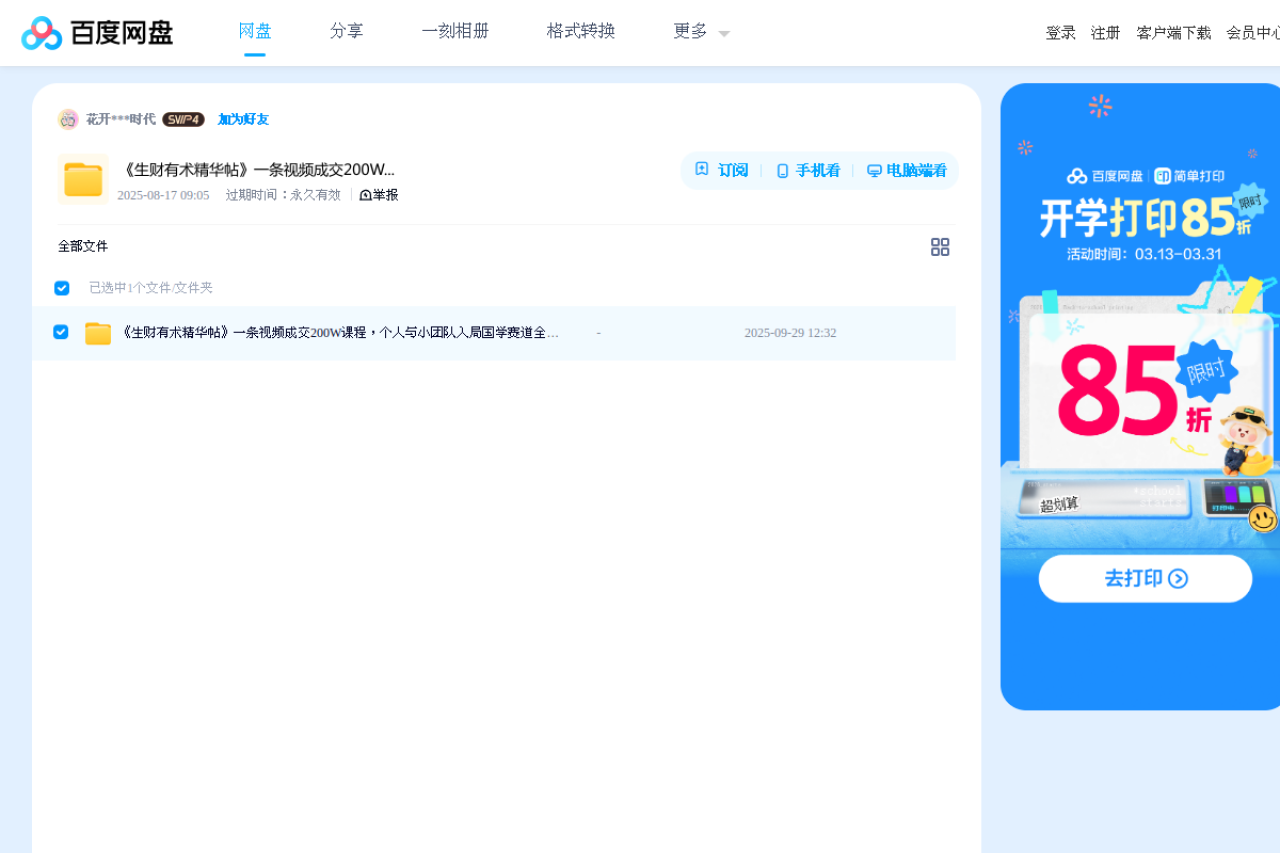Switch to the 分享 tab

tap(346, 31)
